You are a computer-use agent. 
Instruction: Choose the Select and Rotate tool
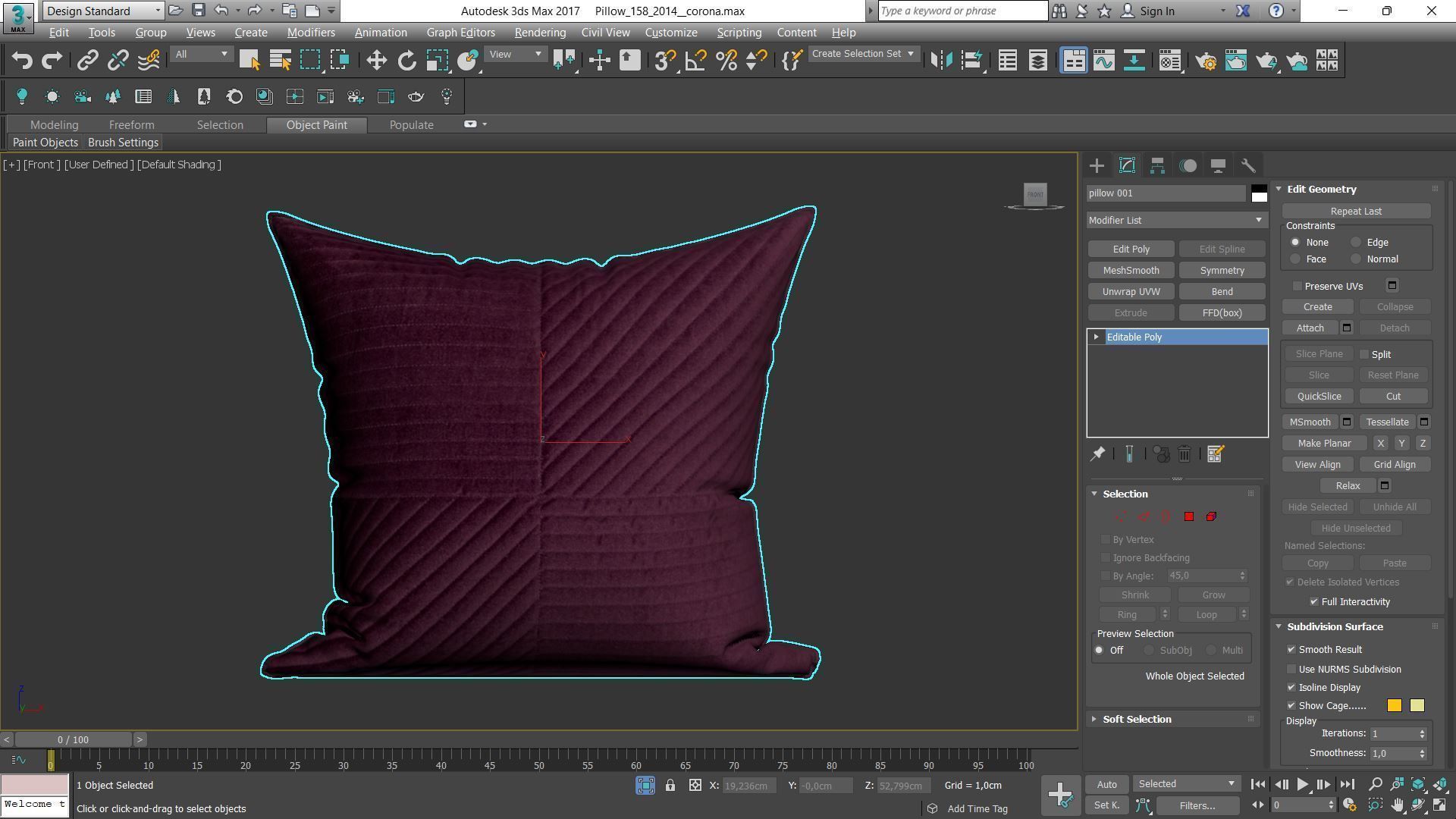point(407,60)
